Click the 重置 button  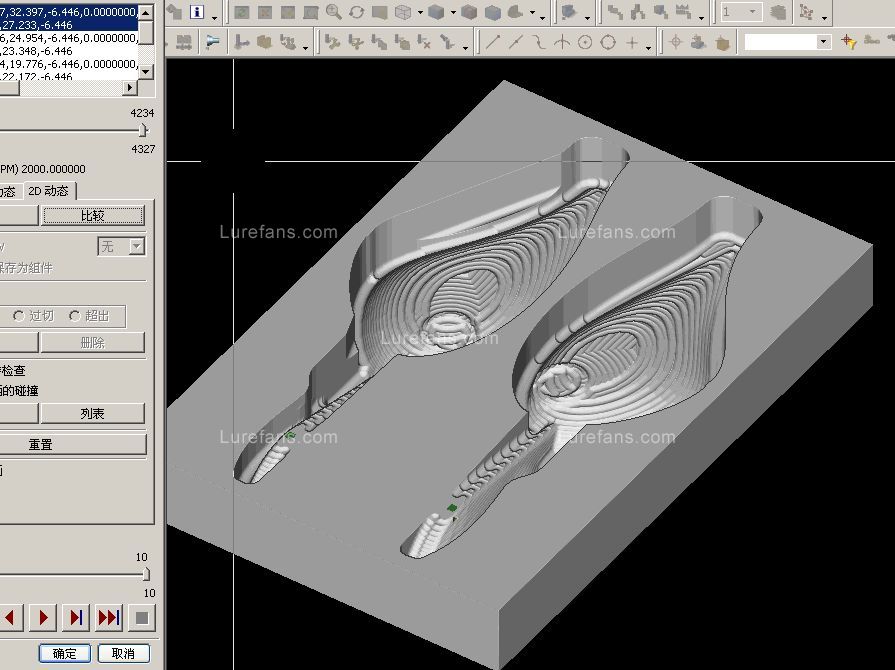point(40,445)
